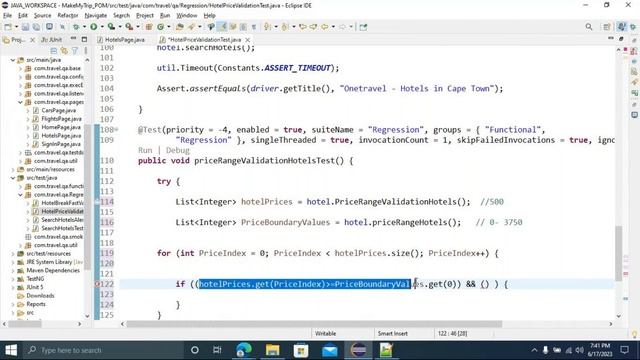Viewport: 640px width, 360px height.
Task: Open the Reports folder in explorer
Action: [36, 304]
